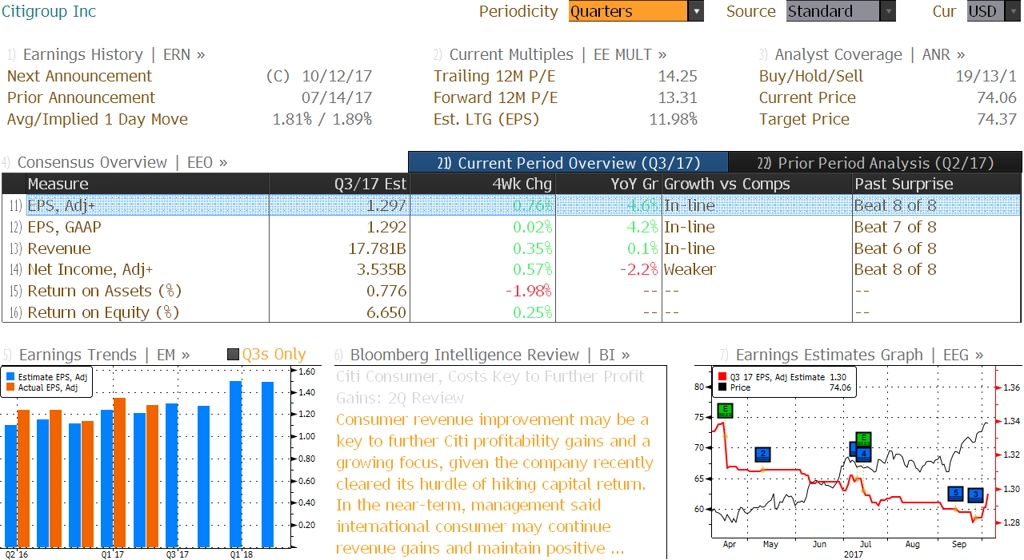
Task: Click the Measure column header
Action: [147, 183]
